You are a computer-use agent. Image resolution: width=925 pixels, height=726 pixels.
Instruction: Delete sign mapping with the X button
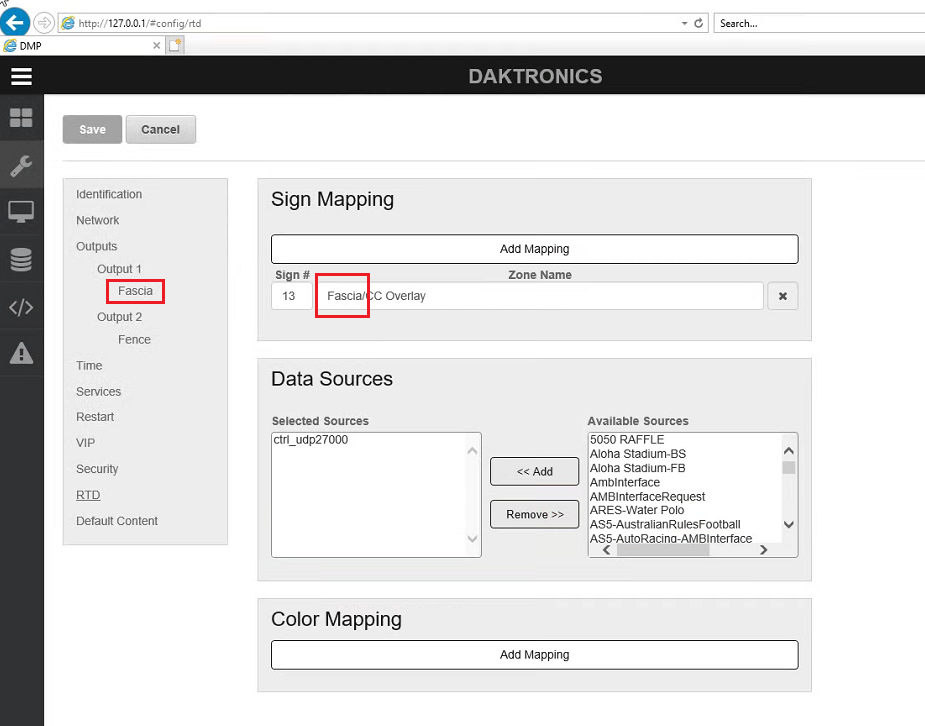[x=782, y=296]
